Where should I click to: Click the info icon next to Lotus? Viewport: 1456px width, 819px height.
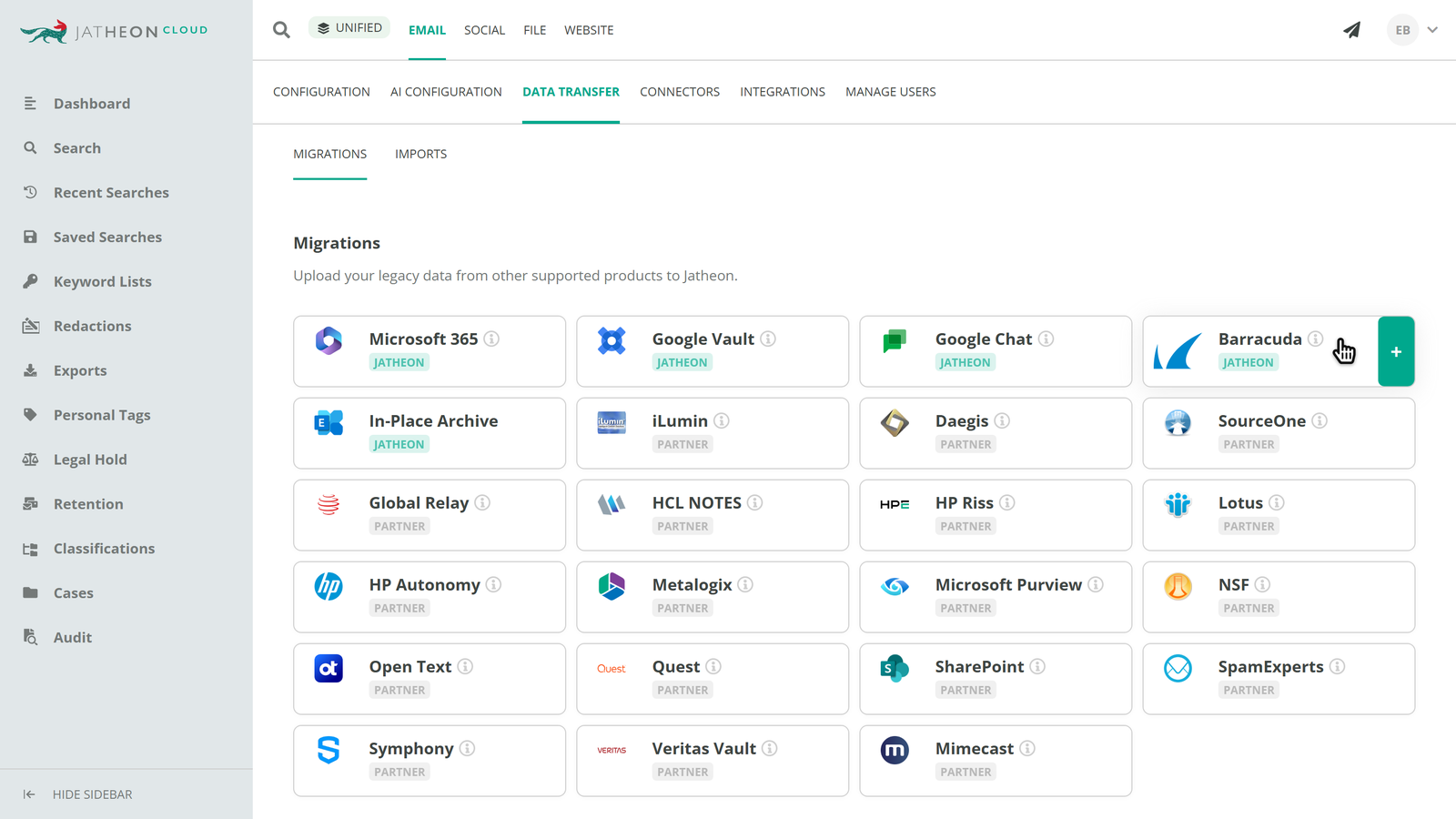[x=1277, y=502]
